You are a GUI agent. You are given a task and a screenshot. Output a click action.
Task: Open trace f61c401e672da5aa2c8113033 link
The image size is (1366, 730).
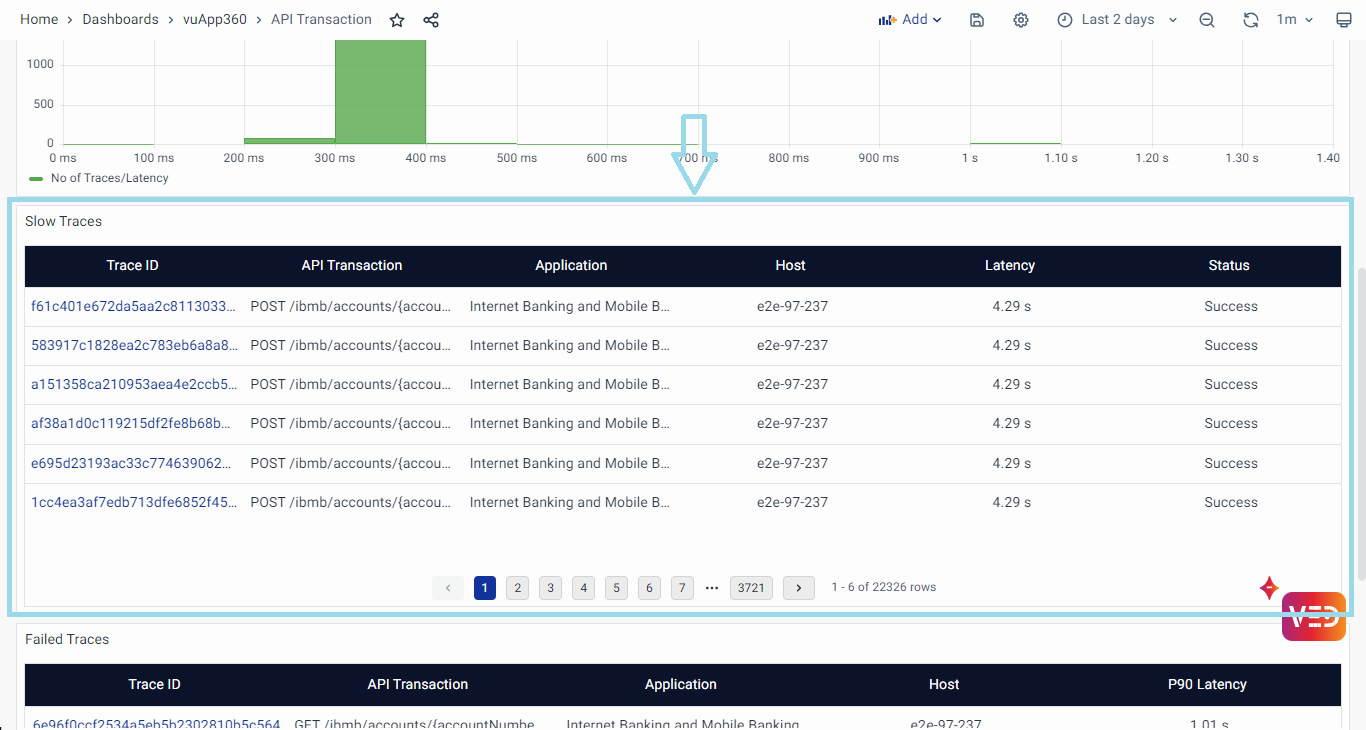pos(134,307)
